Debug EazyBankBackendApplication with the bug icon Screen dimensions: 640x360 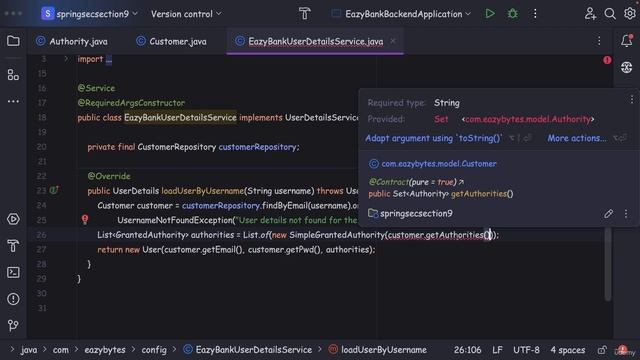(513, 14)
